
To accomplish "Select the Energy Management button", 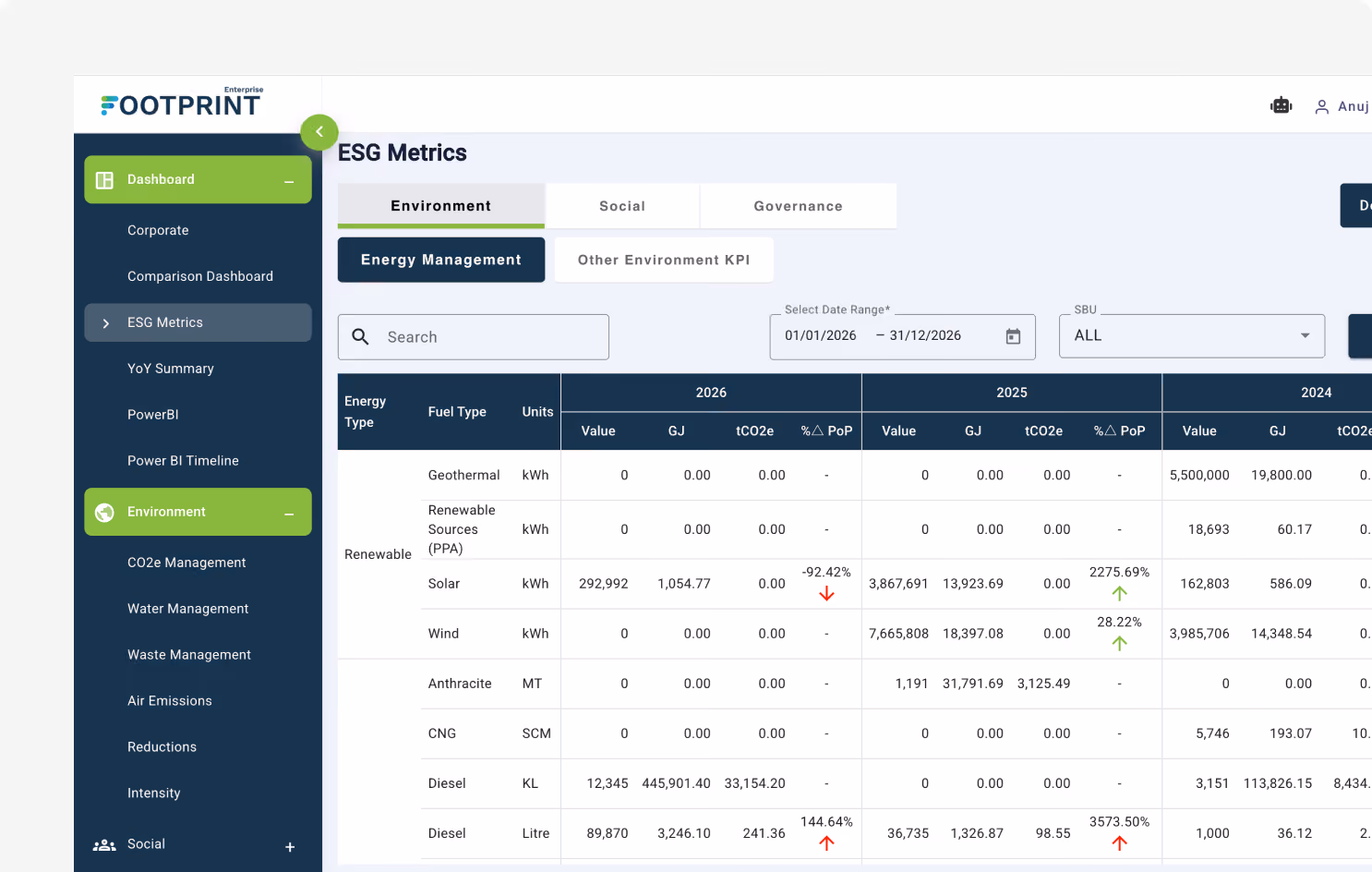I will tap(441, 260).
